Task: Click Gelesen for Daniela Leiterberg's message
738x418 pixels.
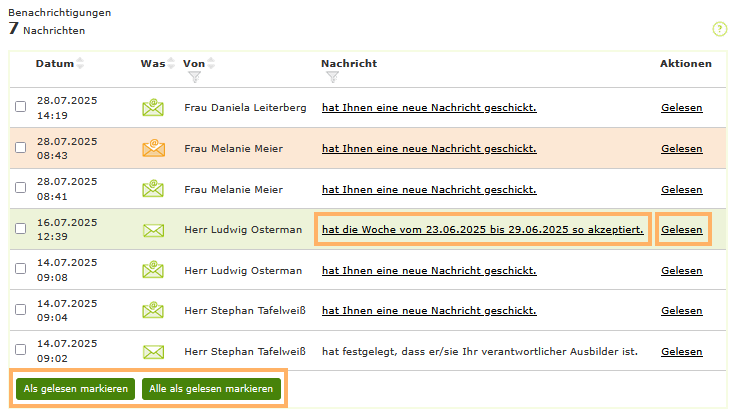Action: click(x=681, y=107)
